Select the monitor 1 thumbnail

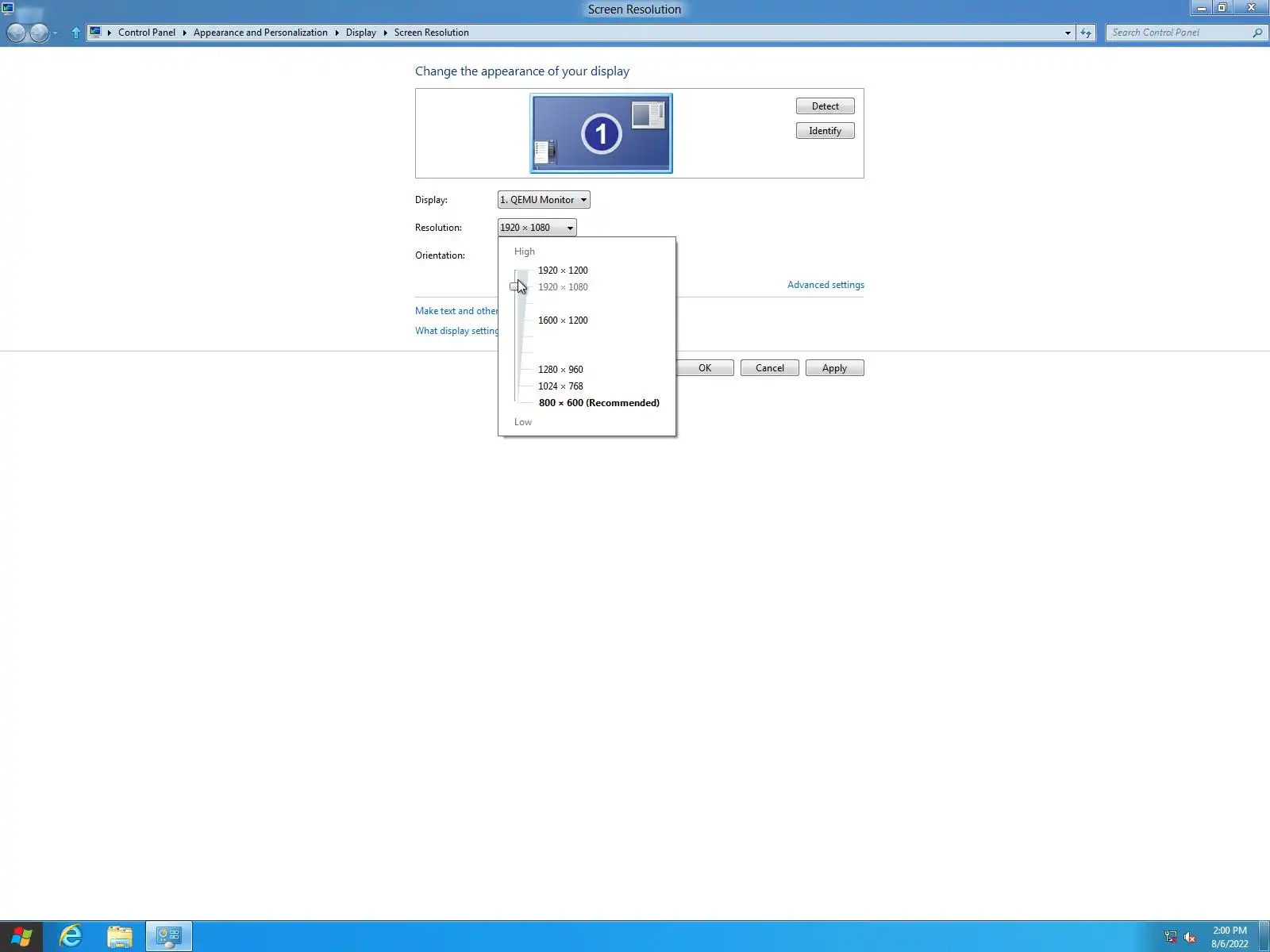601,133
